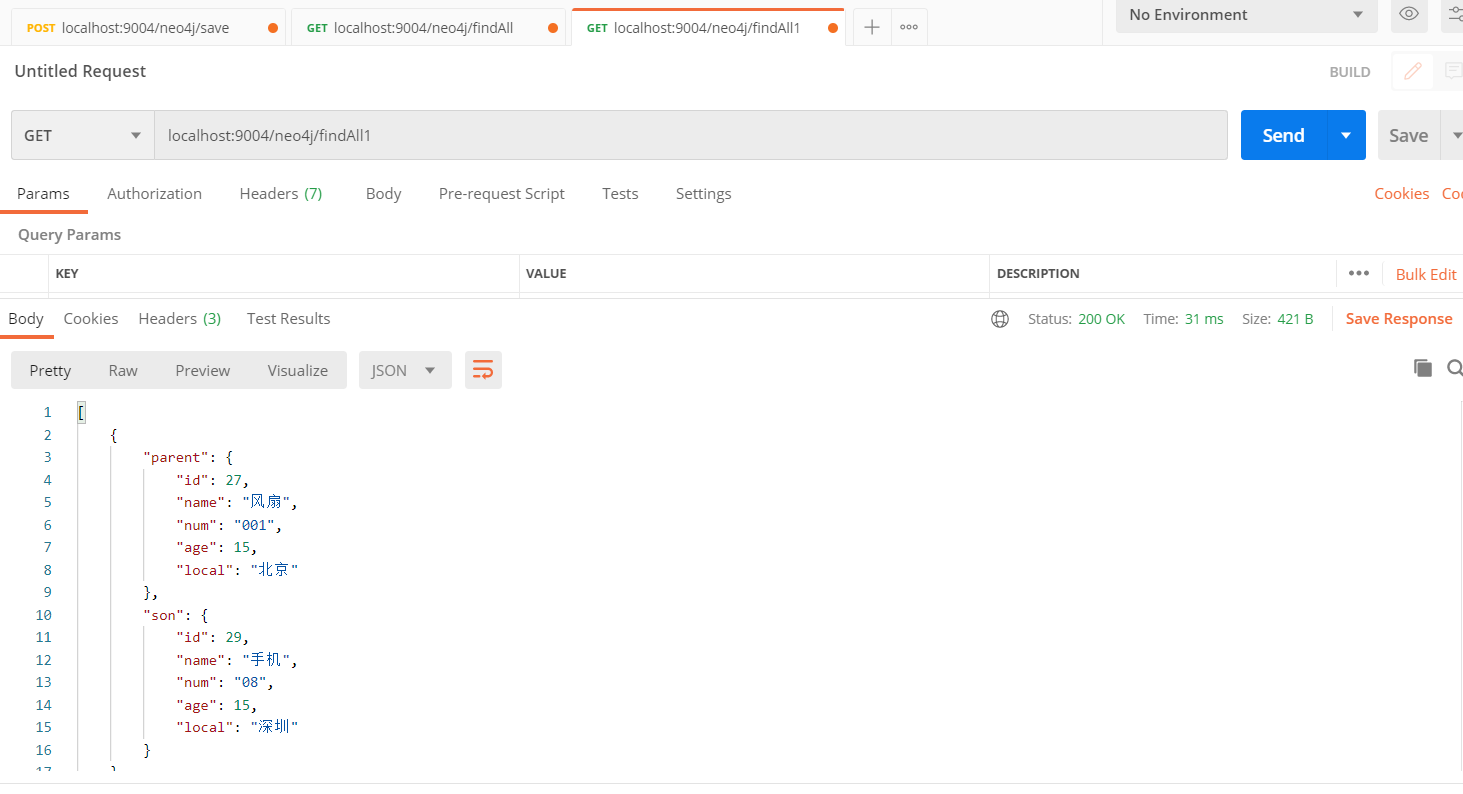
Task: Expand the Send button arrow options
Action: 1346,135
